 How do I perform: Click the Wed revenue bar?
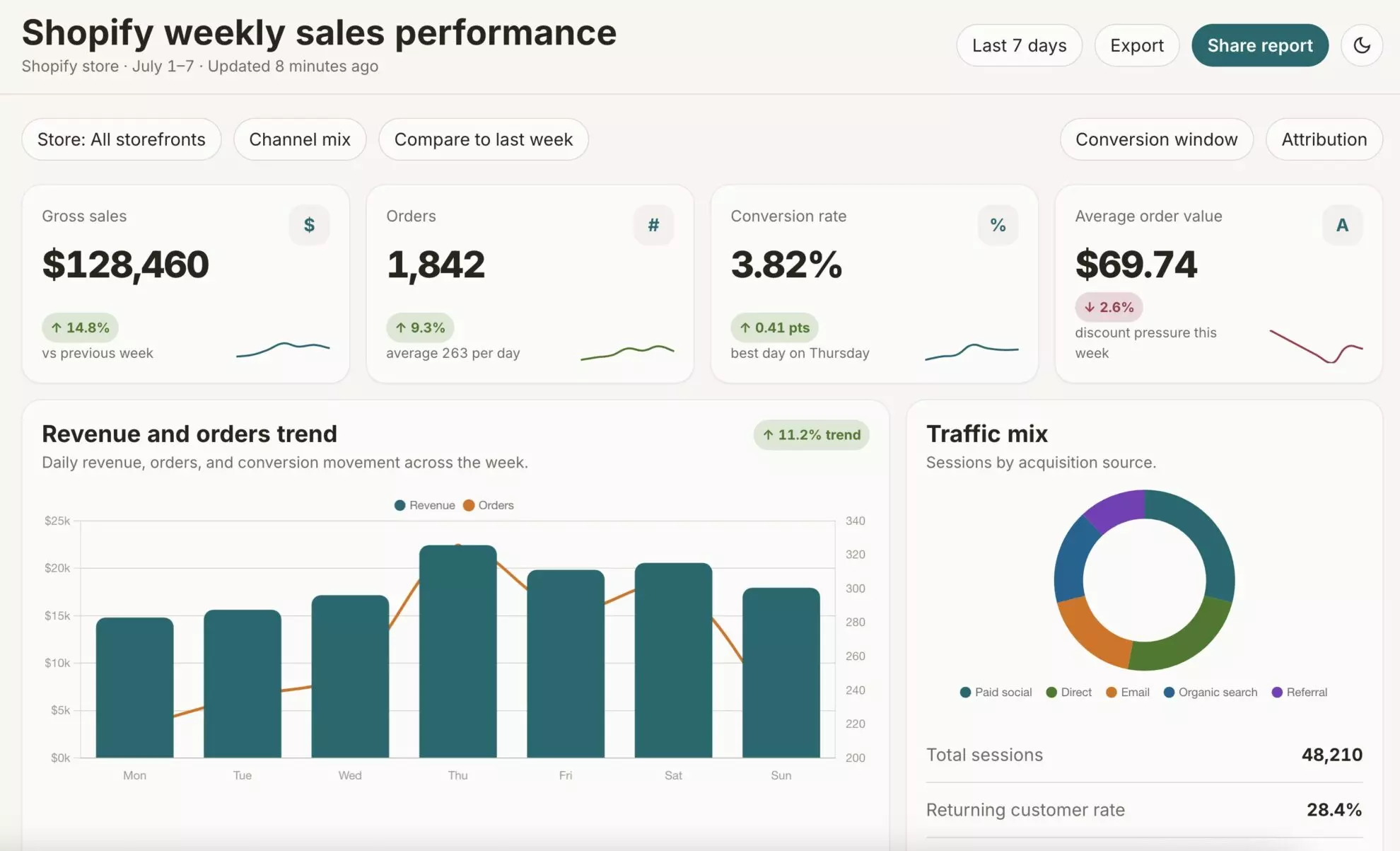(350, 676)
